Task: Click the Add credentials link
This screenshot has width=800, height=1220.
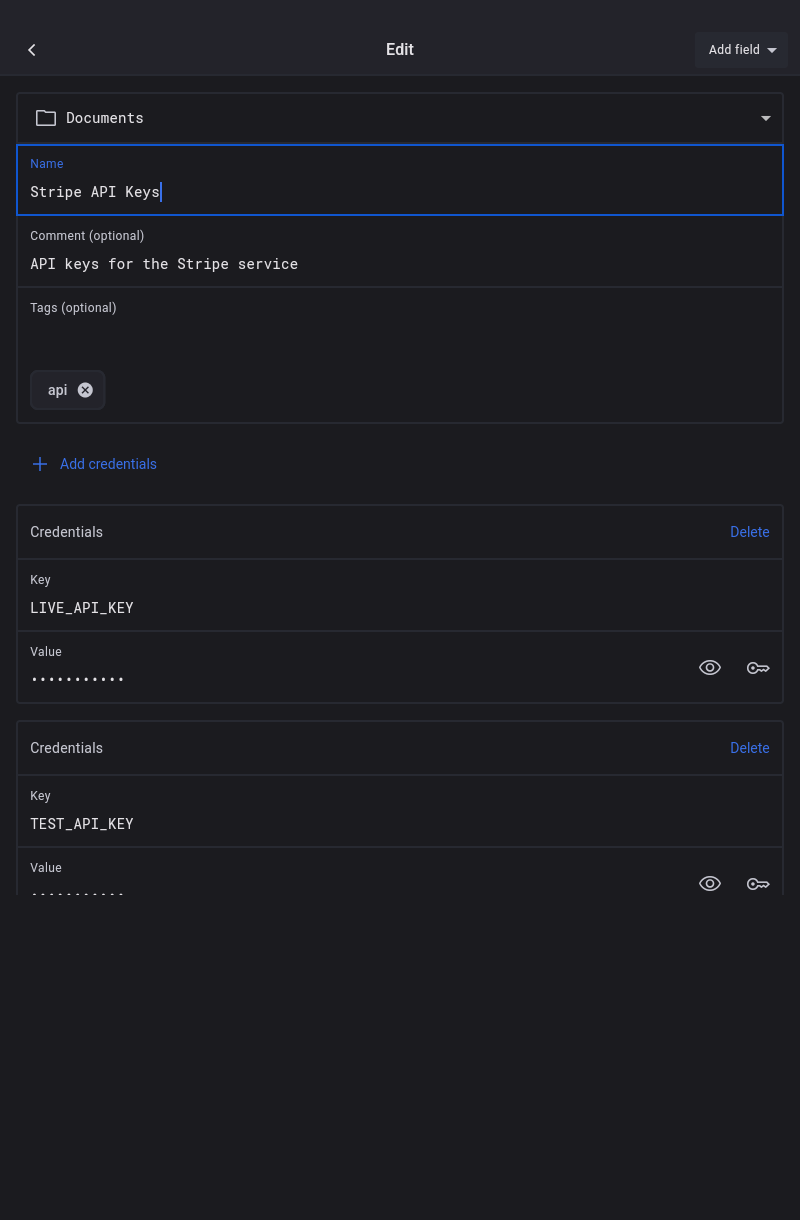Action: [x=108, y=464]
